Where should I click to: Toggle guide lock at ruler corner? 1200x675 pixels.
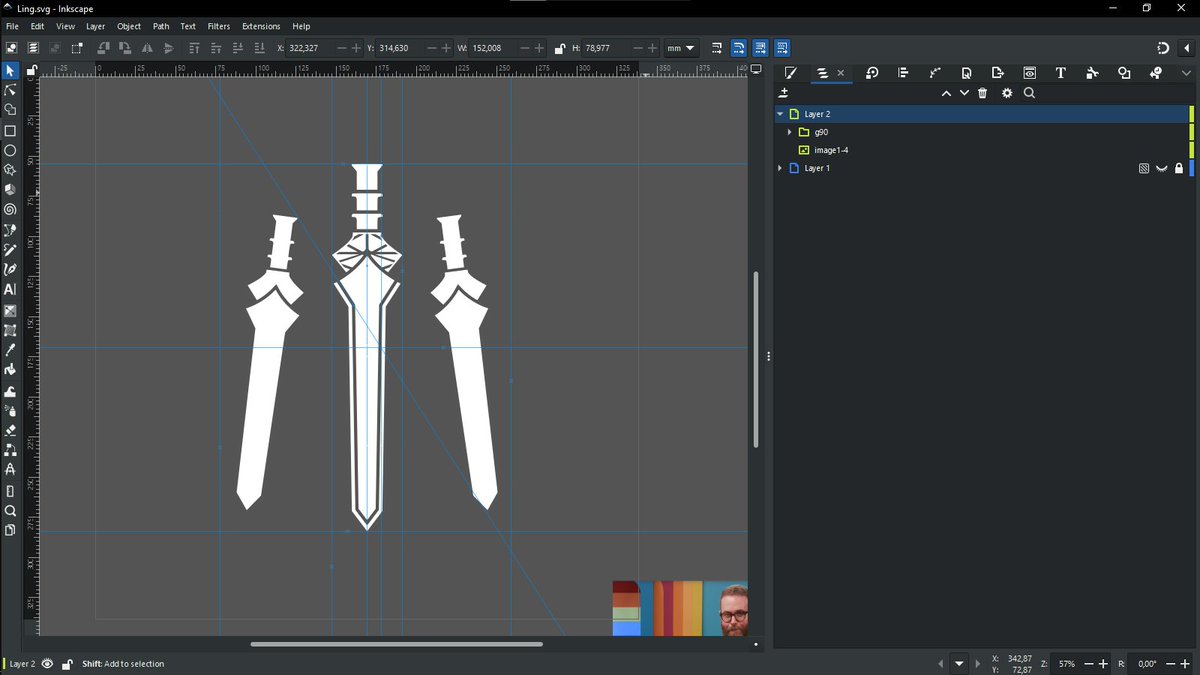[32, 70]
